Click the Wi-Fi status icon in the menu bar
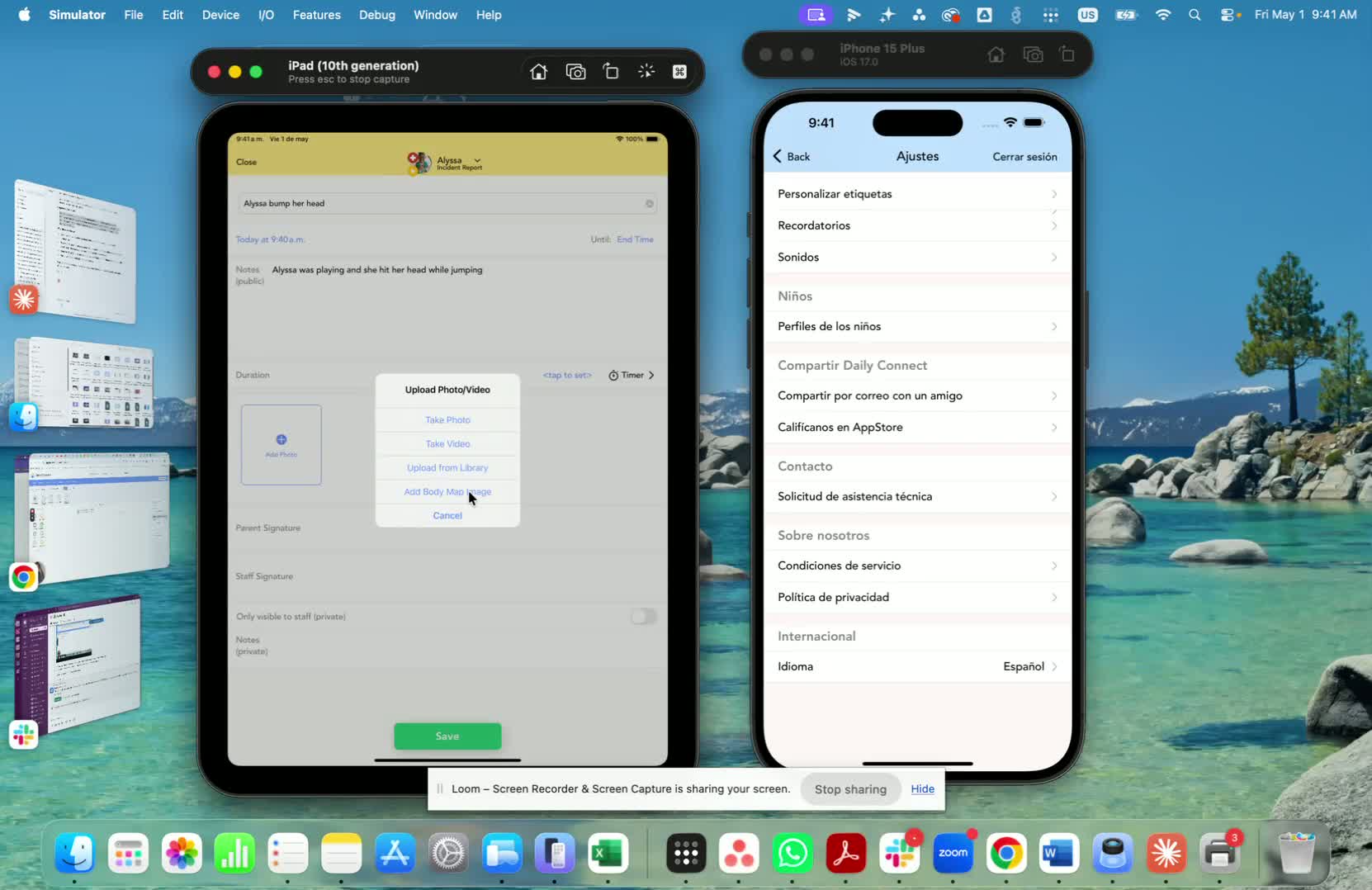 click(1162, 15)
